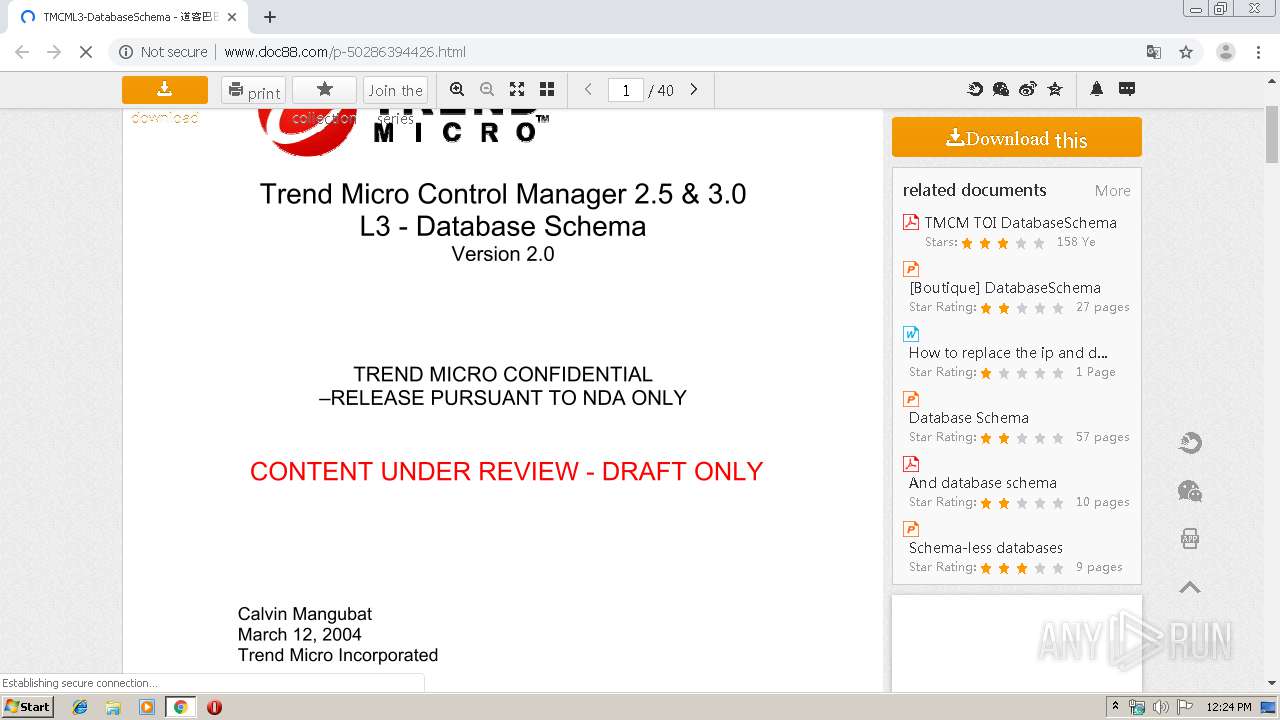Open And database schema related document
The image size is (1280, 720).
983,482
